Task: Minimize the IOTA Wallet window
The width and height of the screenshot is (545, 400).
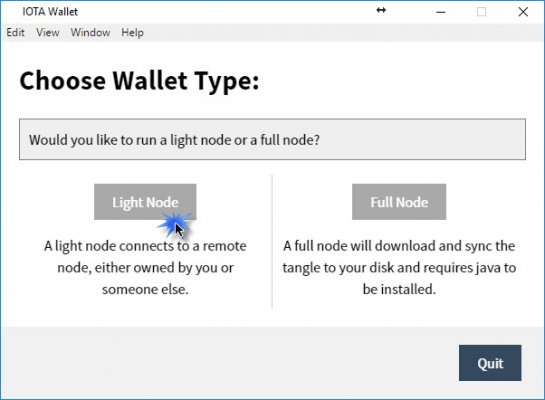Action: click(441, 12)
